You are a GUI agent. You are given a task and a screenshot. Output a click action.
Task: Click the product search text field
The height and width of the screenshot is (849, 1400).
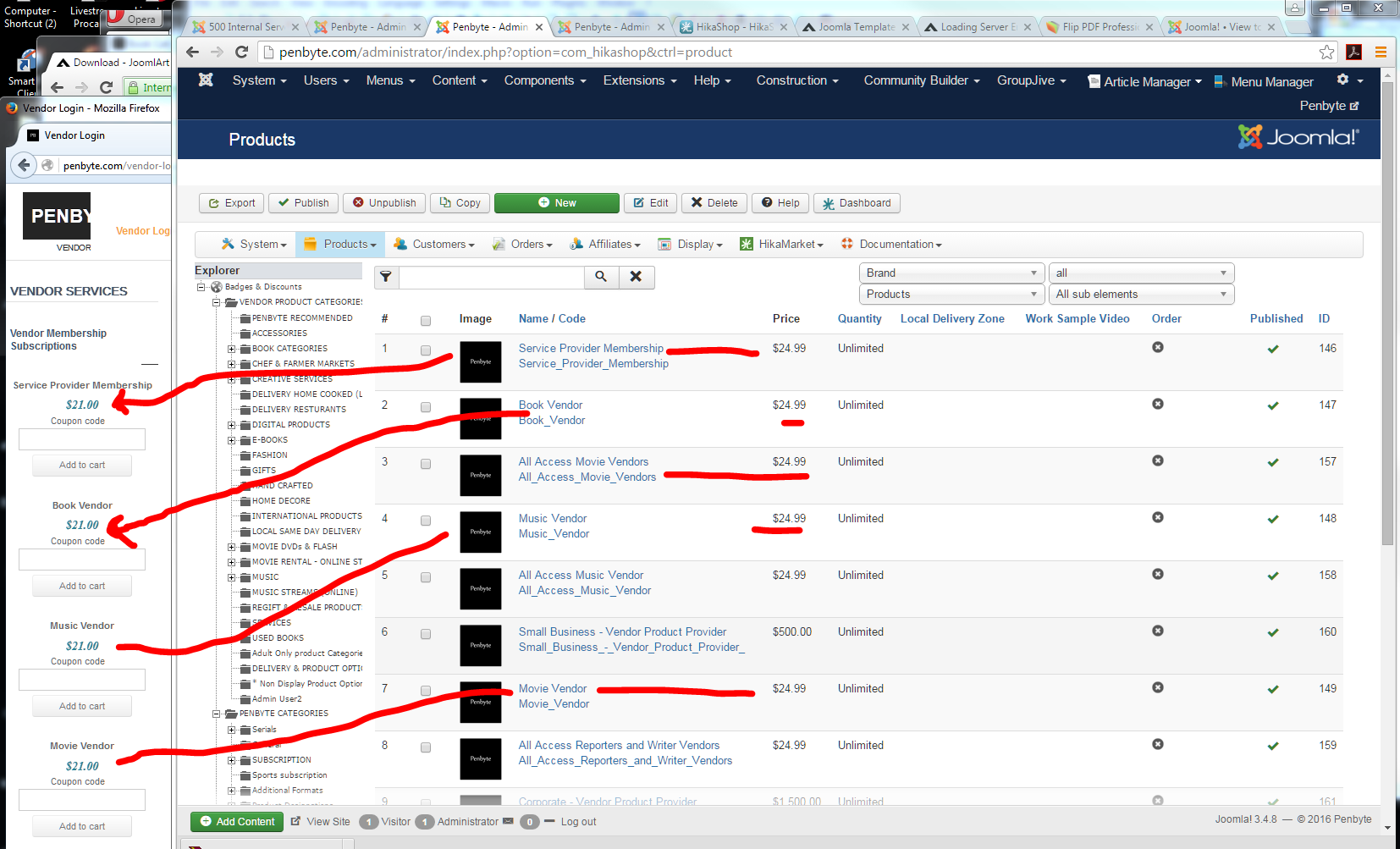[x=492, y=277]
